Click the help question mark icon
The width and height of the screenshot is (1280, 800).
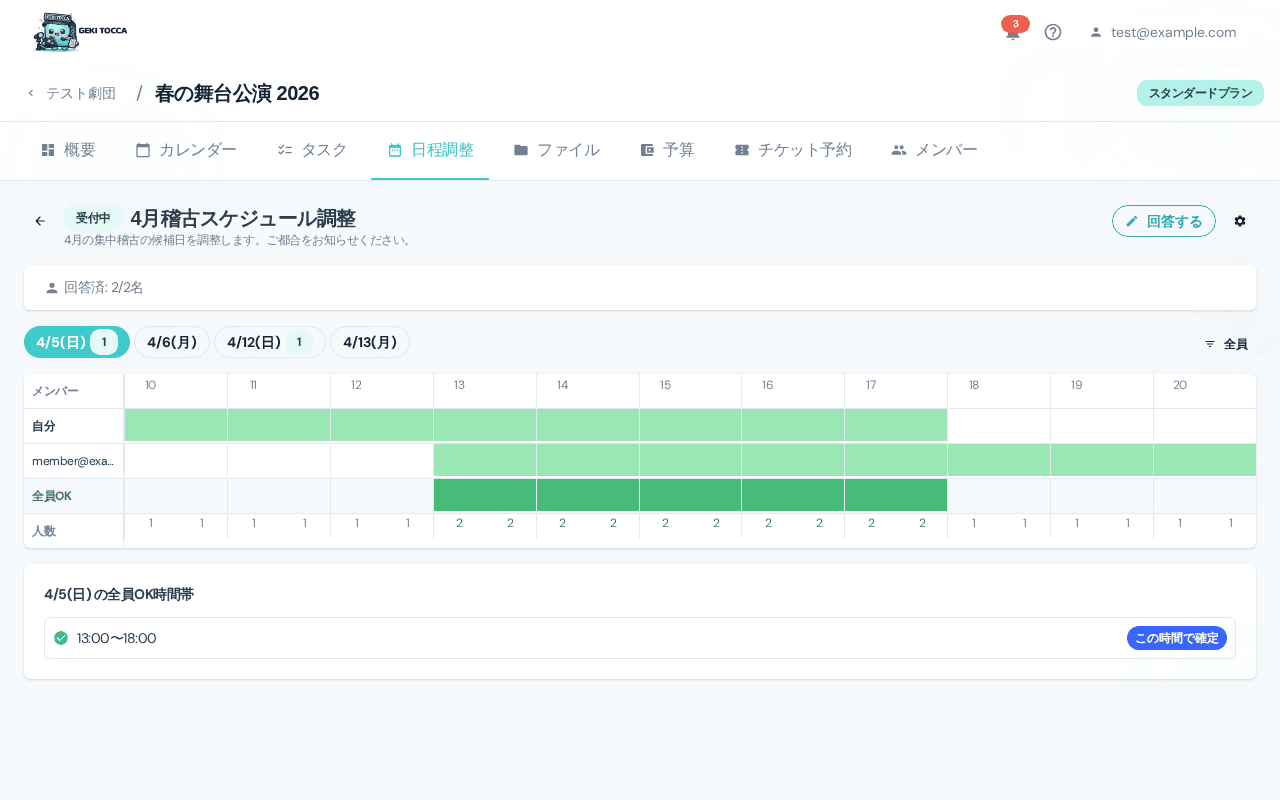coord(1053,32)
